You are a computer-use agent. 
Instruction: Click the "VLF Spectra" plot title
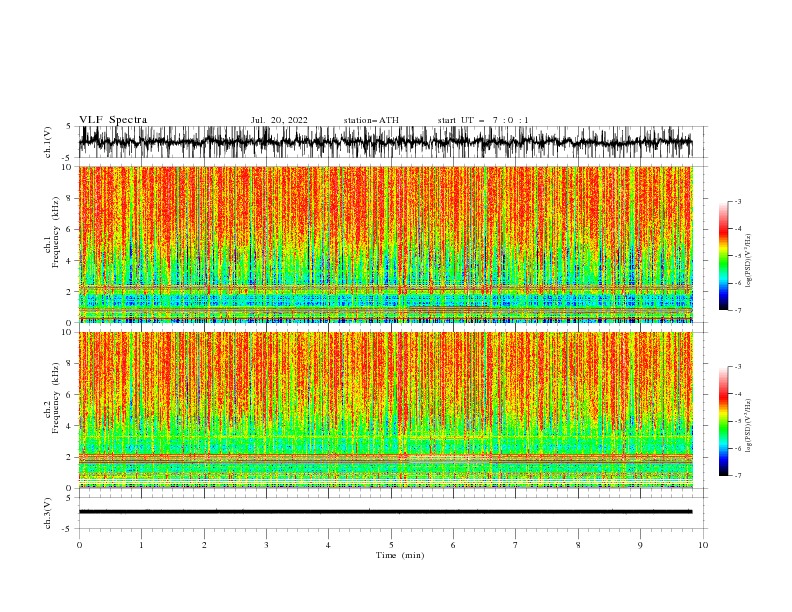[113, 120]
